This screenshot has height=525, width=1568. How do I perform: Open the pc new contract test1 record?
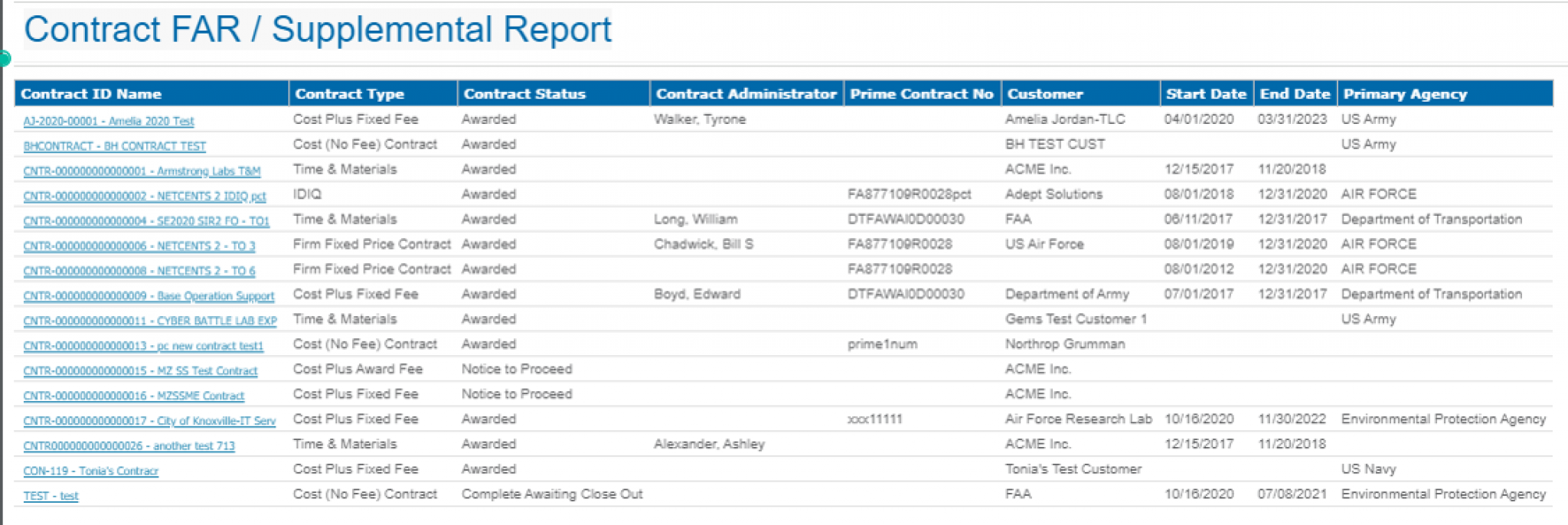[141, 346]
